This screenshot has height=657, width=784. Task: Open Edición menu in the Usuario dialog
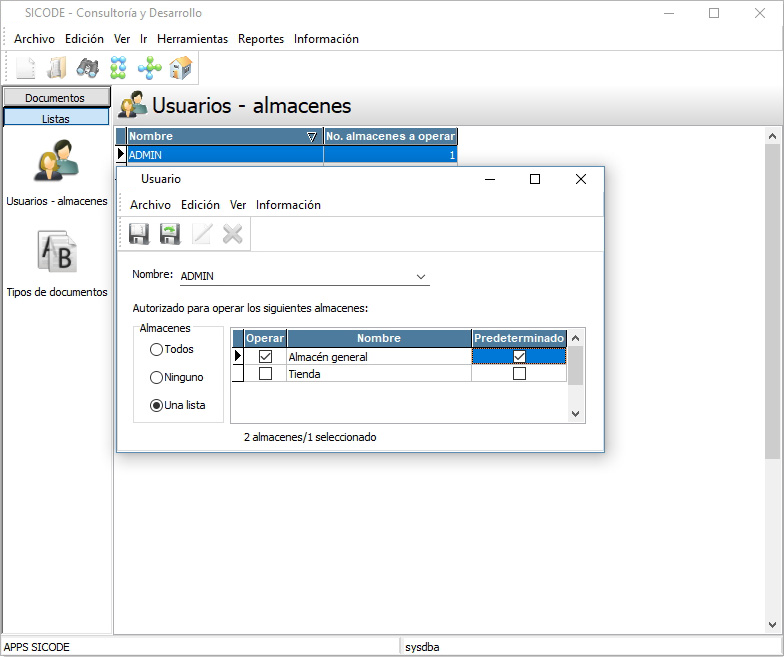(200, 205)
